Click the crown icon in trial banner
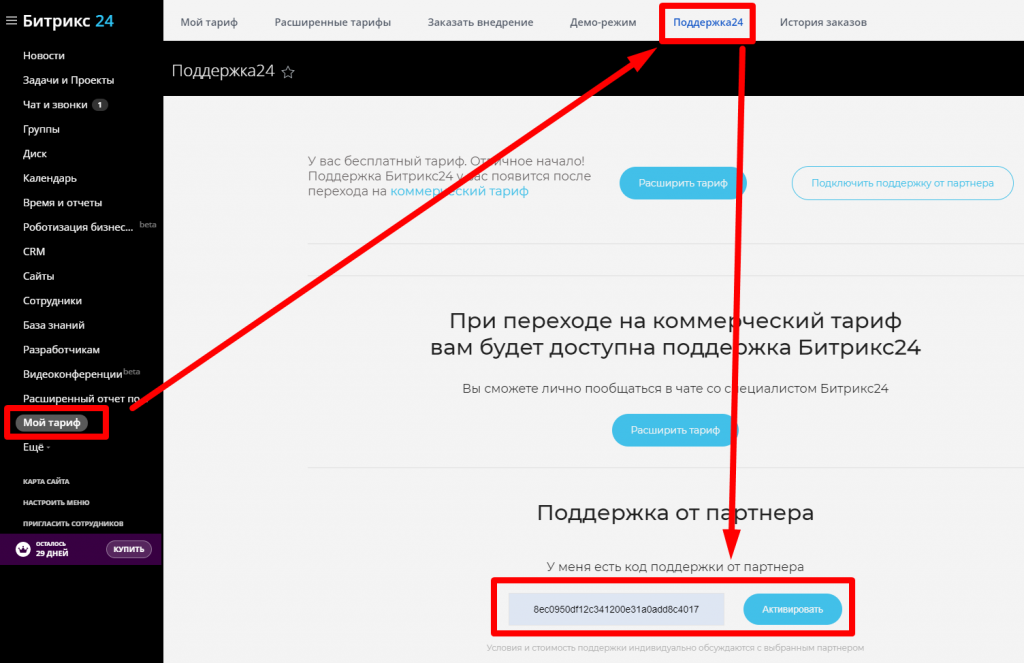Viewport: 1024px width, 663px height. pos(23,548)
